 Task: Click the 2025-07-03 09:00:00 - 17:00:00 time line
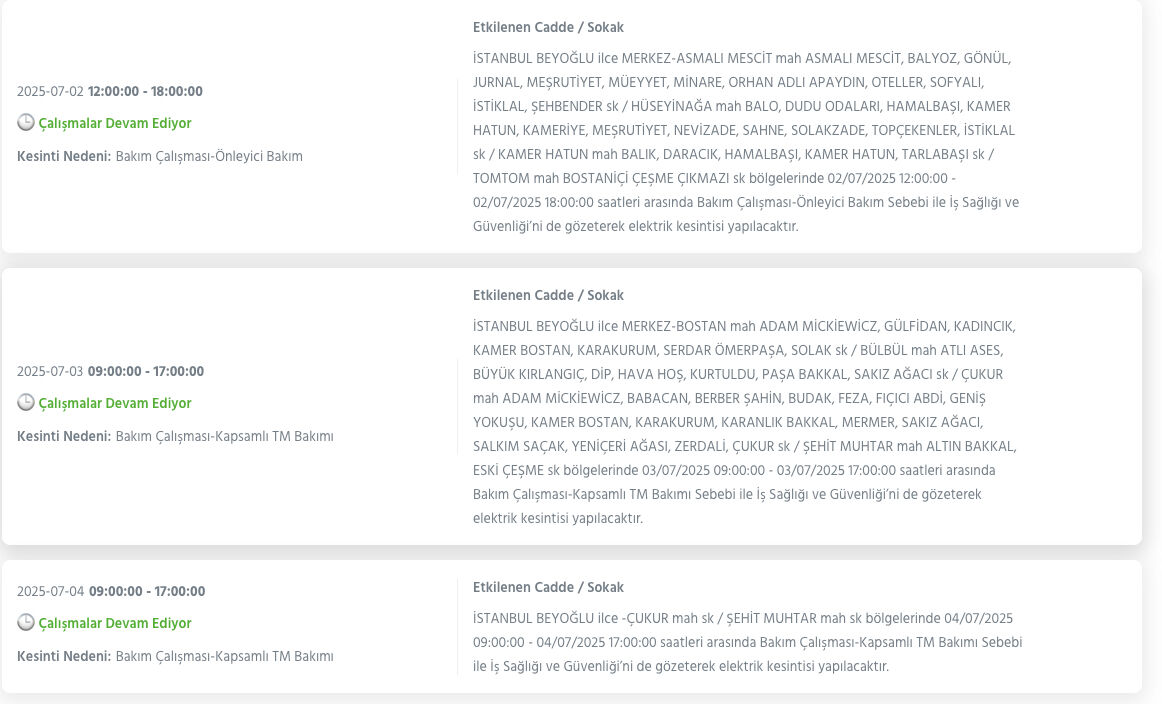click(x=110, y=372)
